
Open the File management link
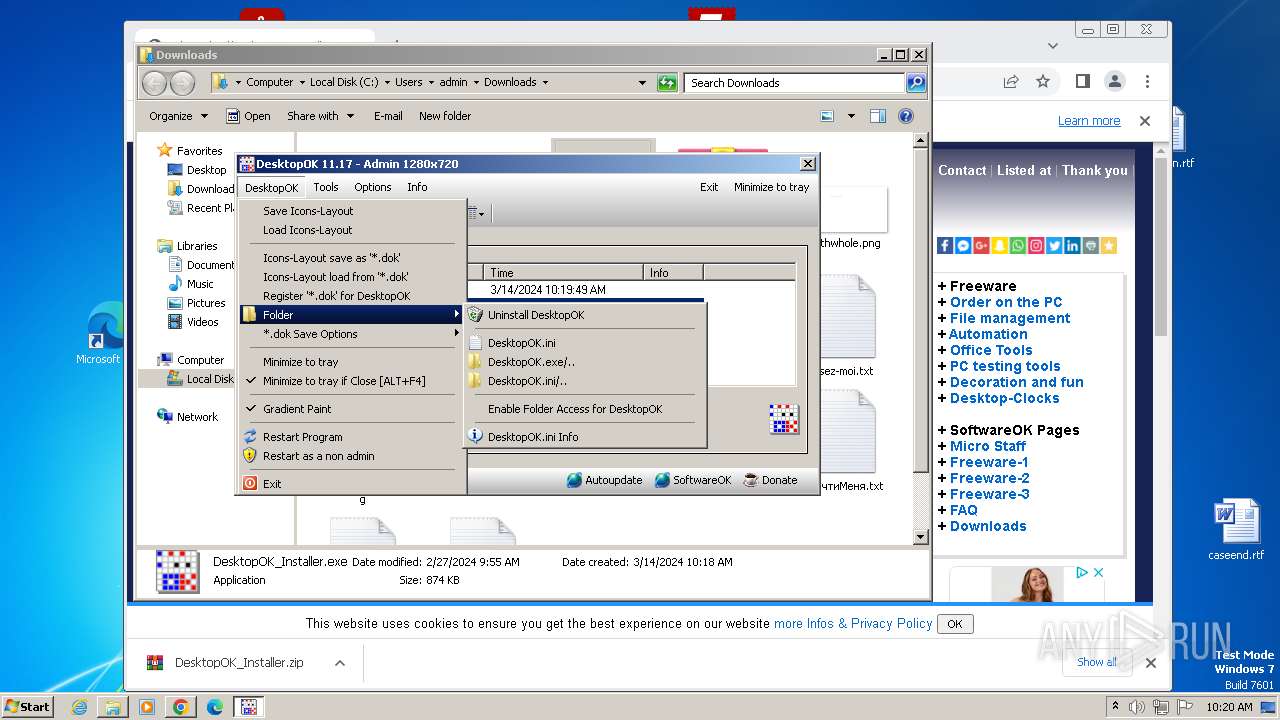coord(1009,318)
